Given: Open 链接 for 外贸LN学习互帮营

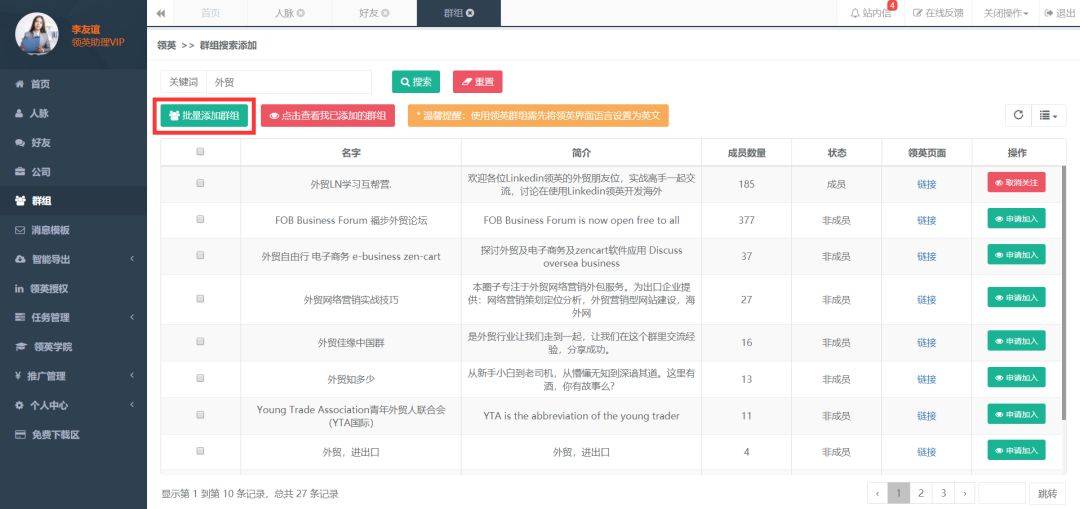Looking at the screenshot, I should pyautogui.click(x=926, y=185).
